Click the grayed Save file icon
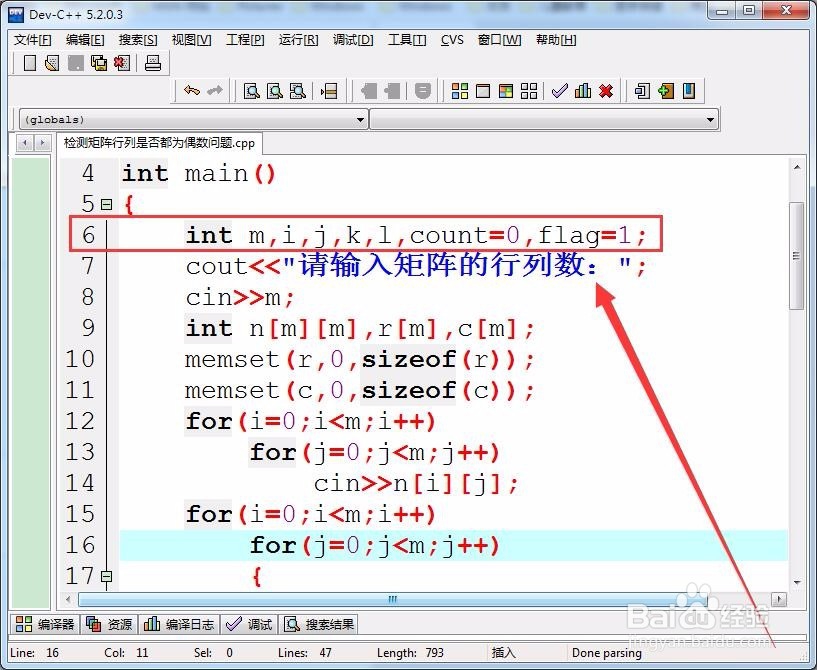This screenshot has height=670, width=817. [76, 63]
